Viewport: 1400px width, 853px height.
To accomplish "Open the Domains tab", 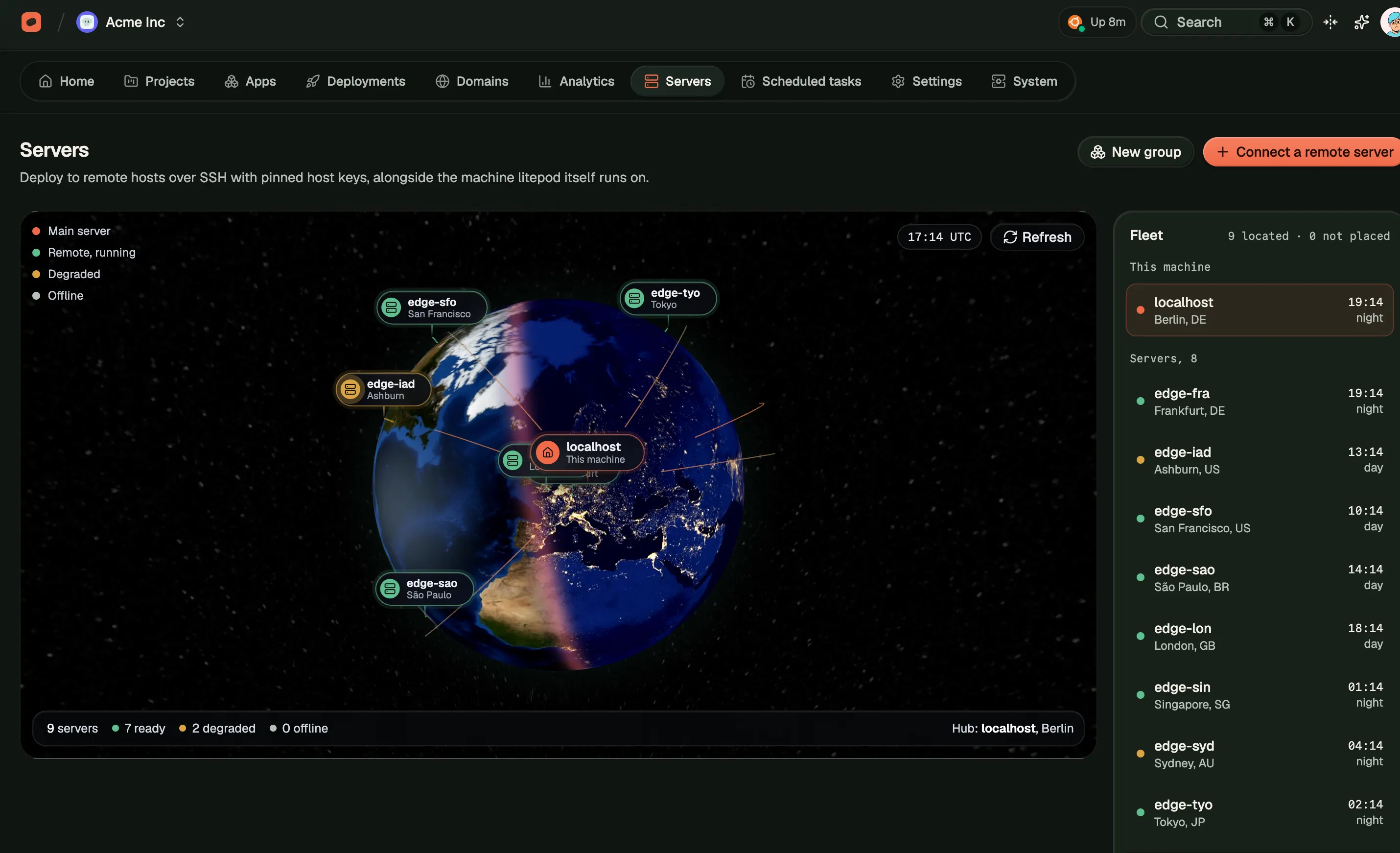I will [472, 81].
